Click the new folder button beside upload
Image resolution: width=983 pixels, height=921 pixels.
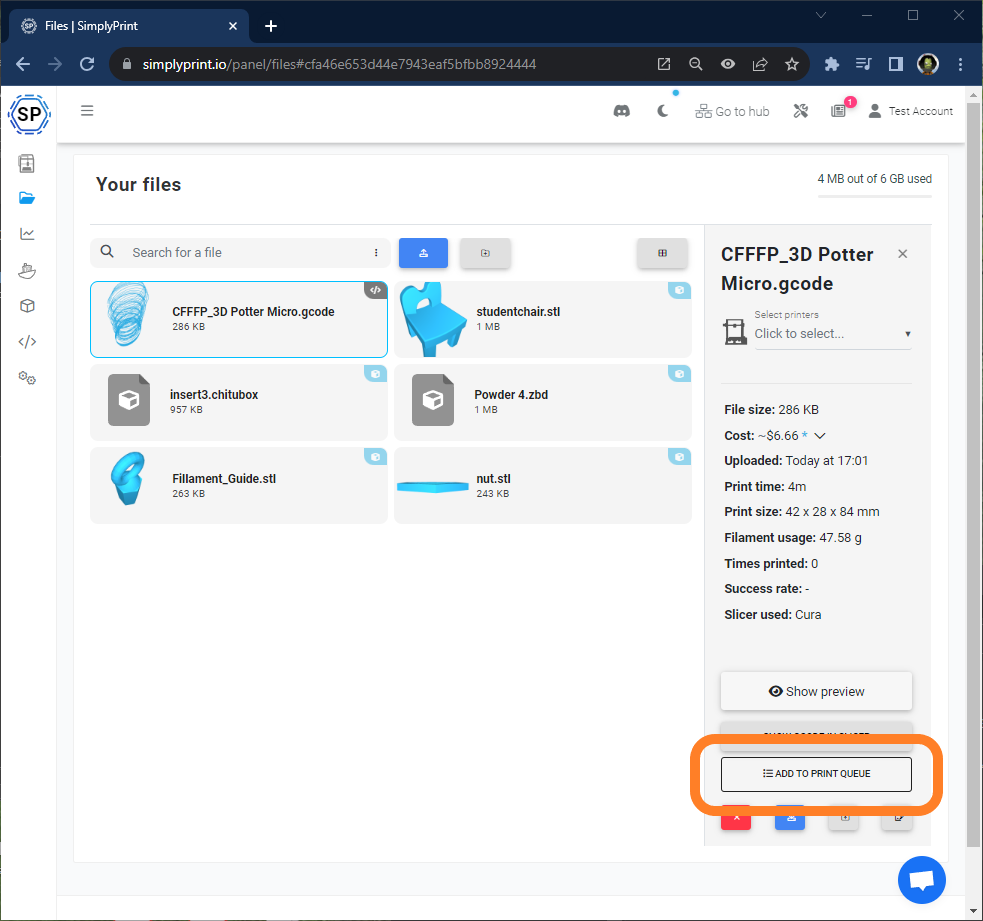(x=485, y=253)
